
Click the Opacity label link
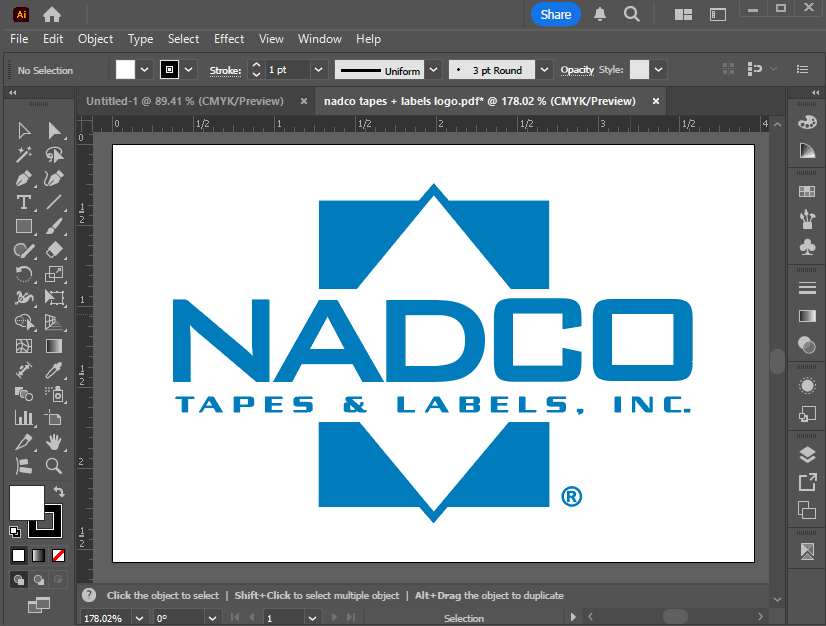pyautogui.click(x=577, y=70)
